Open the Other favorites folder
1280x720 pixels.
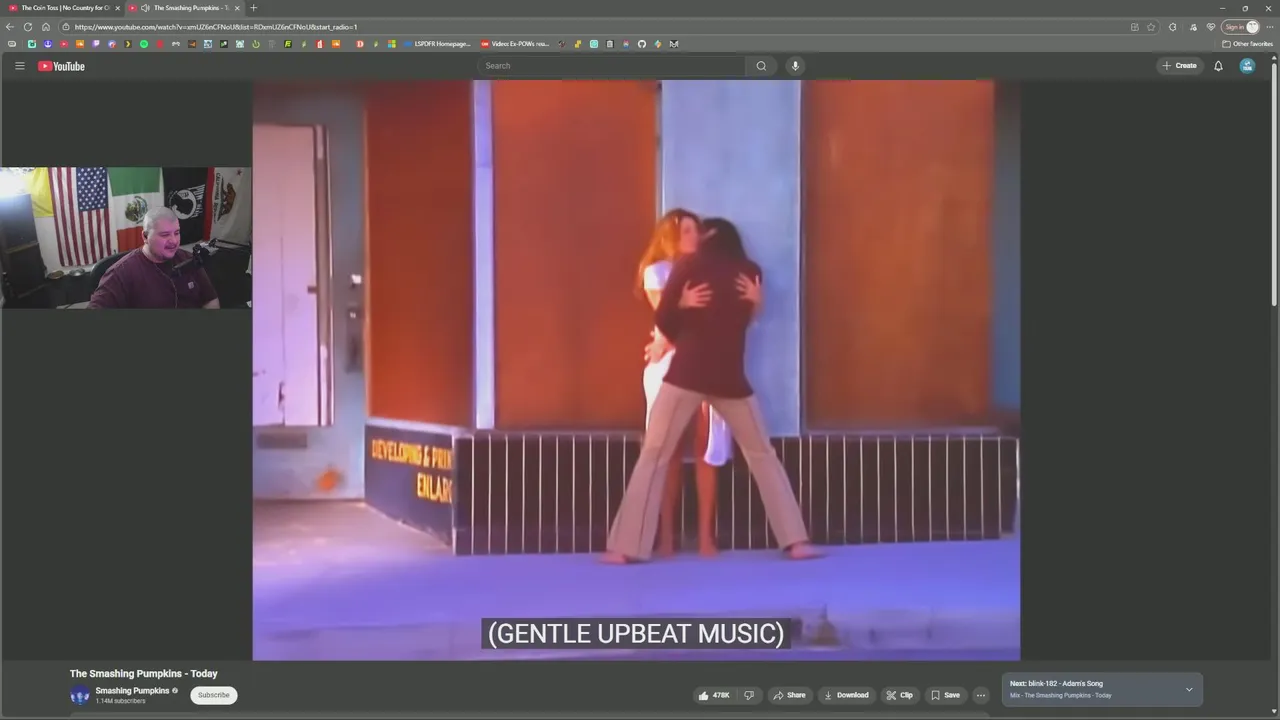click(1247, 44)
